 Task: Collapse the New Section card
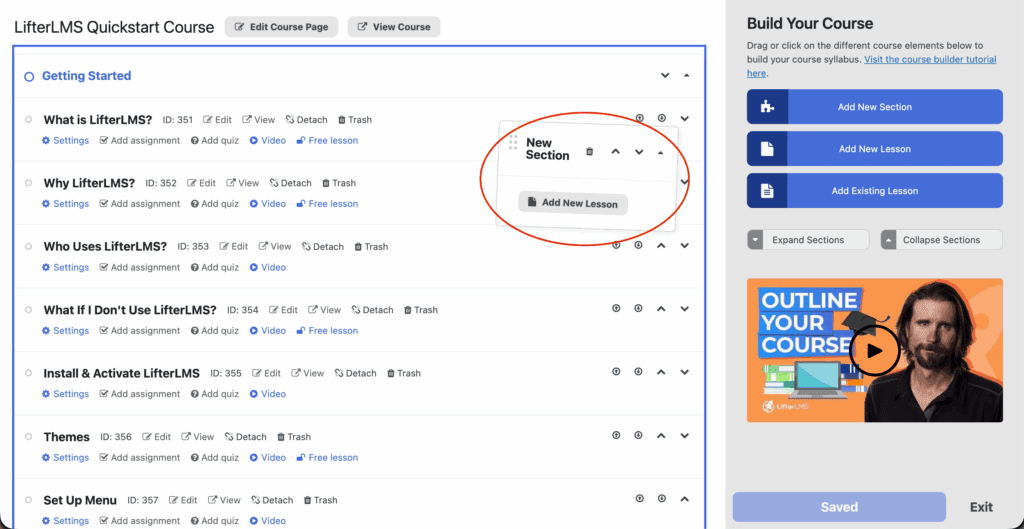tap(660, 152)
